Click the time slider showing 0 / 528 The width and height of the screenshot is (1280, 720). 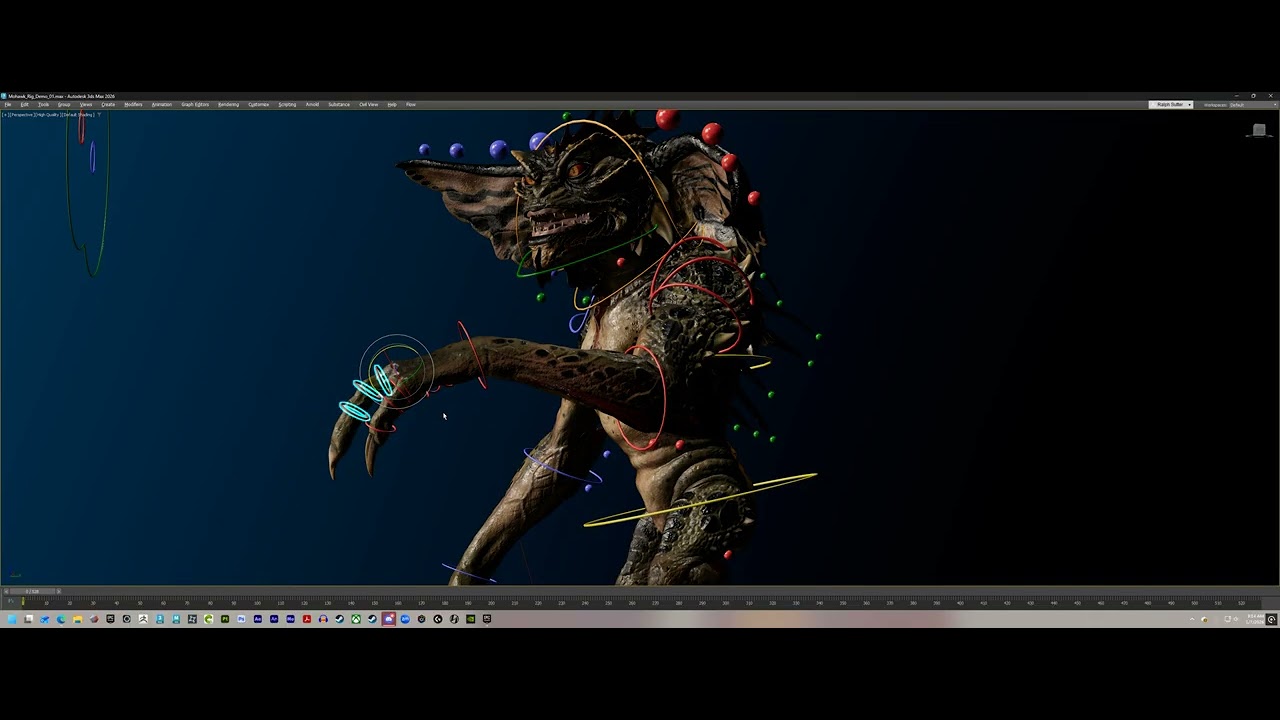[x=32, y=591]
